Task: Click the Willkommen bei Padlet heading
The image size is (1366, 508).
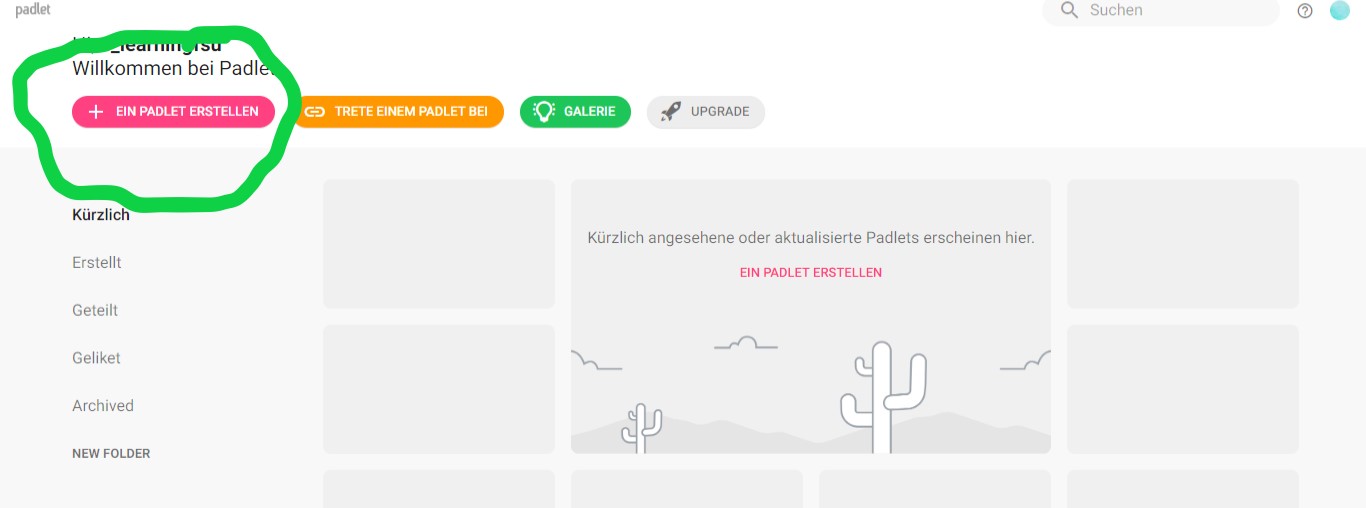Action: tap(172, 69)
